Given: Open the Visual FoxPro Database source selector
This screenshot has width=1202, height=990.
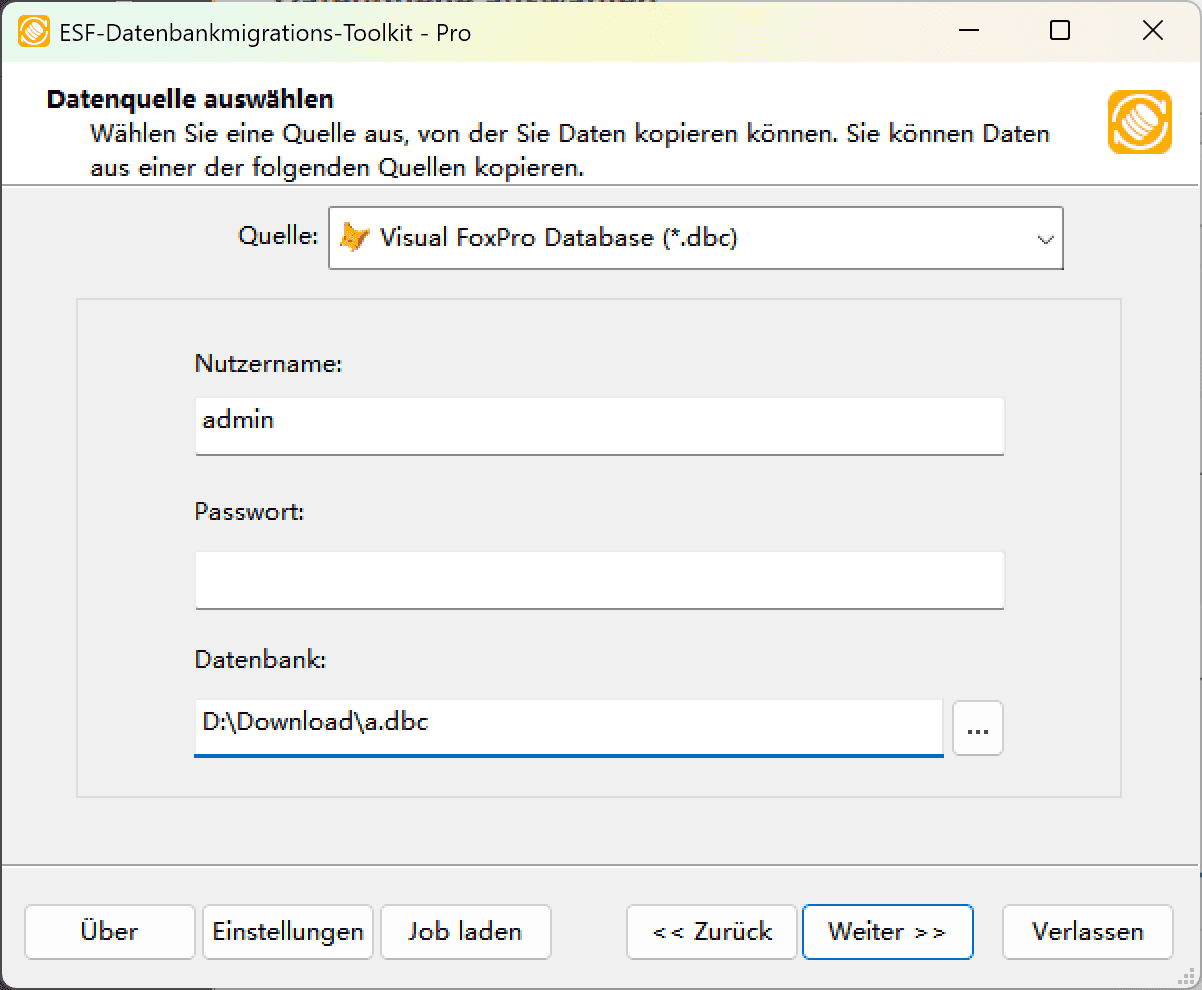Looking at the screenshot, I should click(x=695, y=238).
